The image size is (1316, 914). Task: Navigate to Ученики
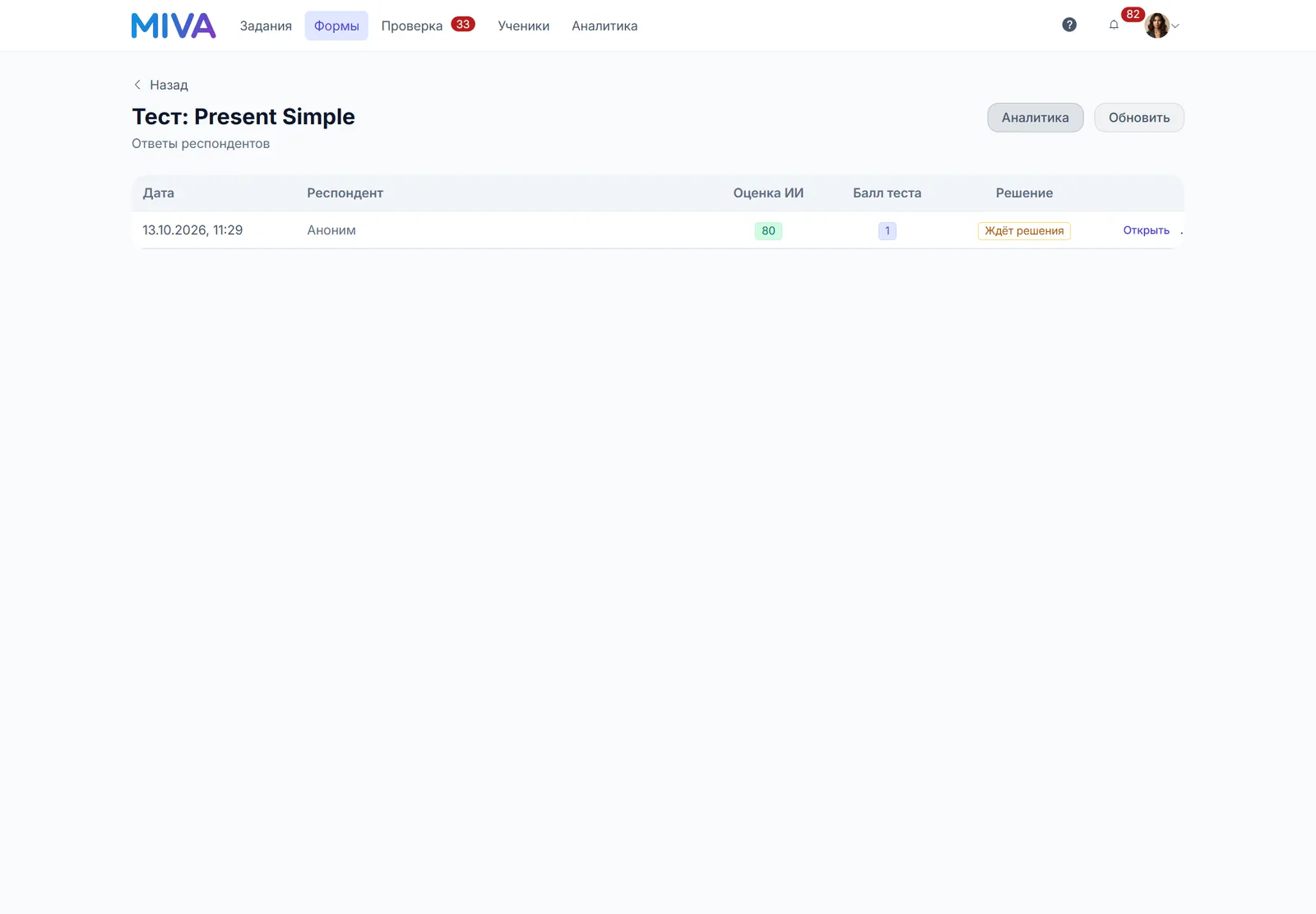524,26
